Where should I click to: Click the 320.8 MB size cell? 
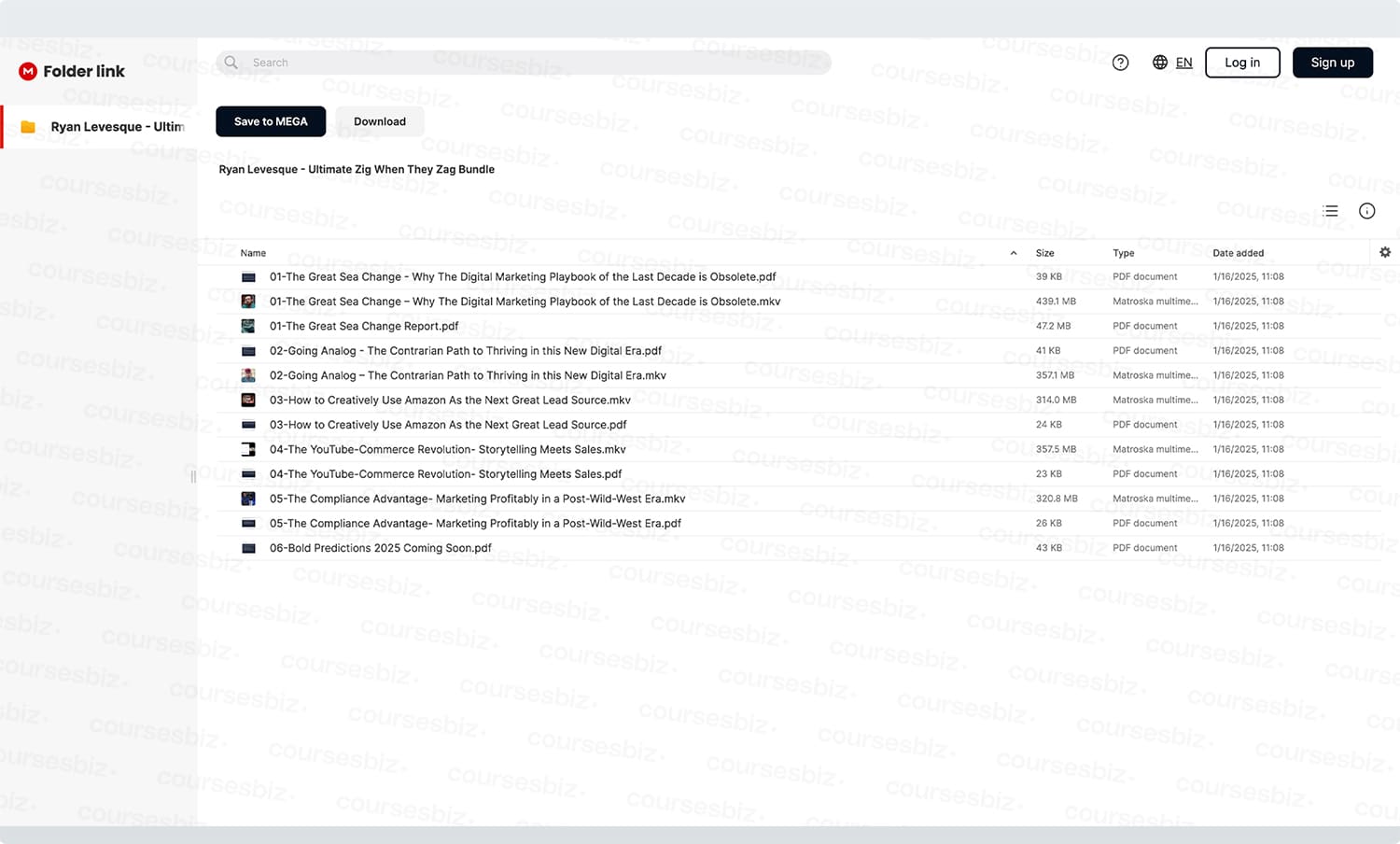tap(1057, 499)
